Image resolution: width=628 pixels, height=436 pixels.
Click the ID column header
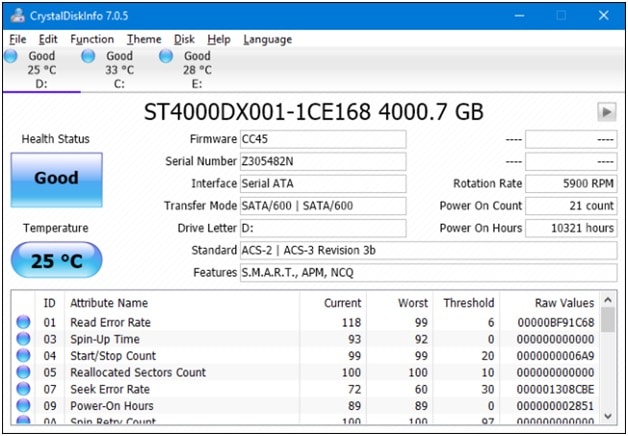coord(49,303)
